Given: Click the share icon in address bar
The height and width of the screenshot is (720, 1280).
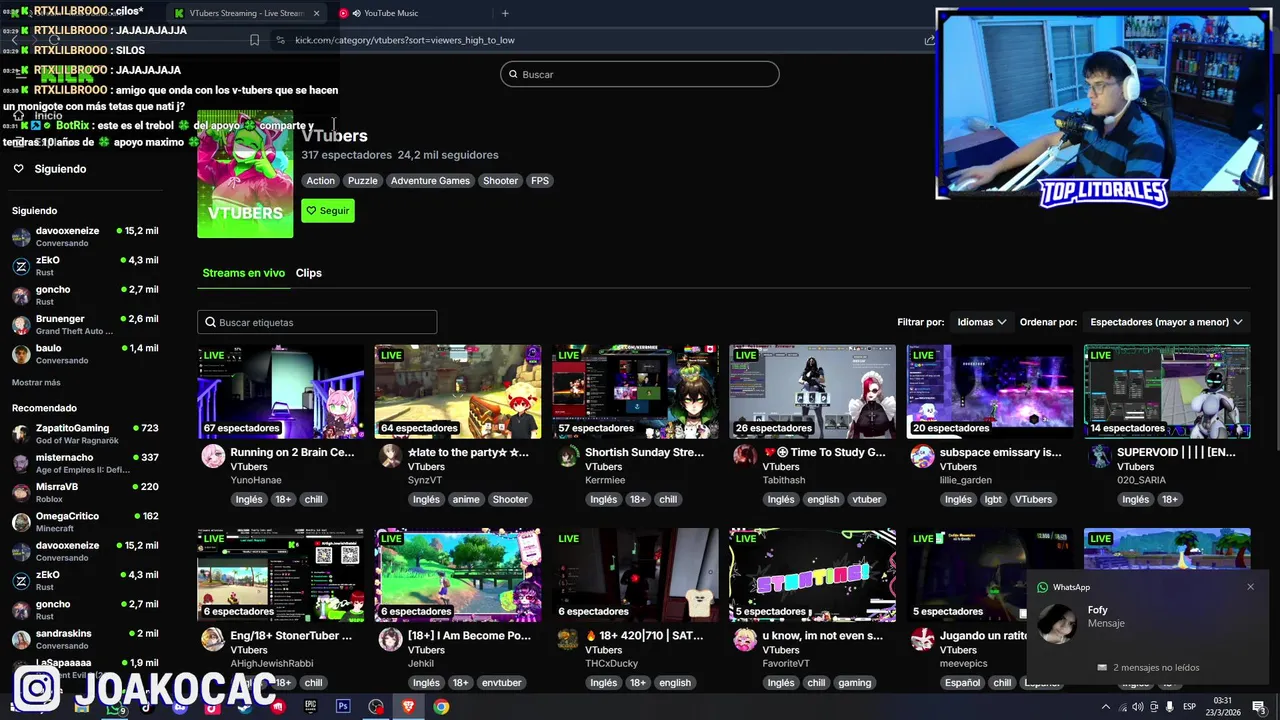Looking at the screenshot, I should tap(929, 40).
